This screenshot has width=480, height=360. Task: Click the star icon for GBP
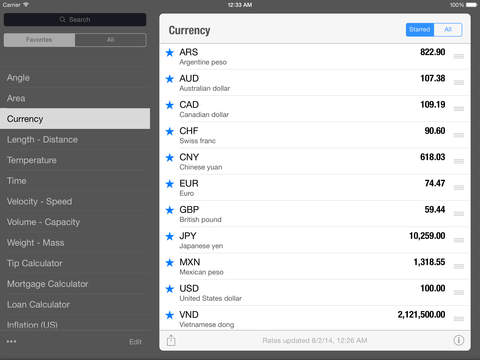click(x=170, y=210)
